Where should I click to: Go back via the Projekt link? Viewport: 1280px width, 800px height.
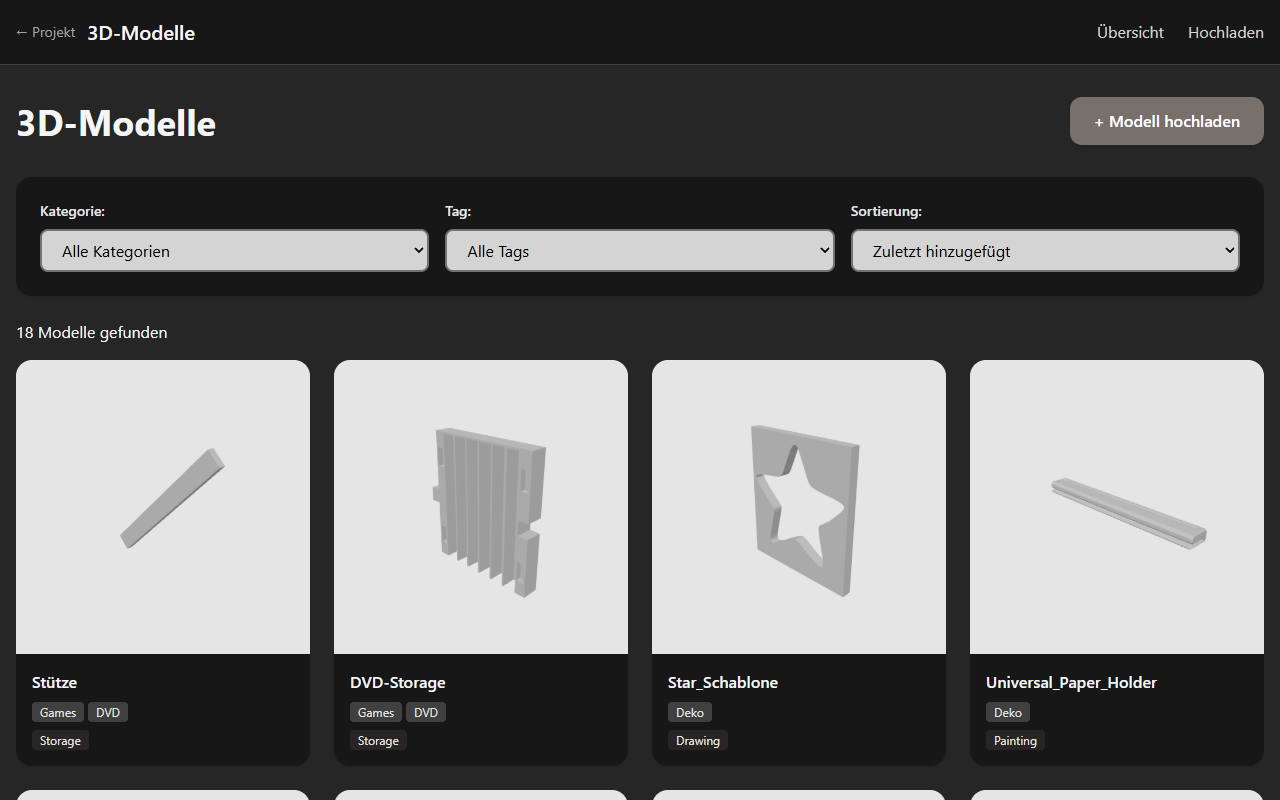coord(45,32)
